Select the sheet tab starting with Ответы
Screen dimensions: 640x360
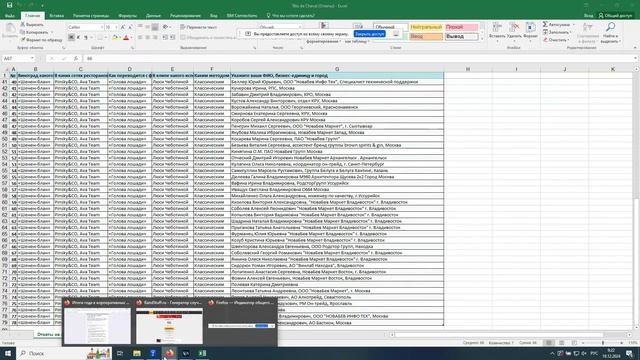48,334
